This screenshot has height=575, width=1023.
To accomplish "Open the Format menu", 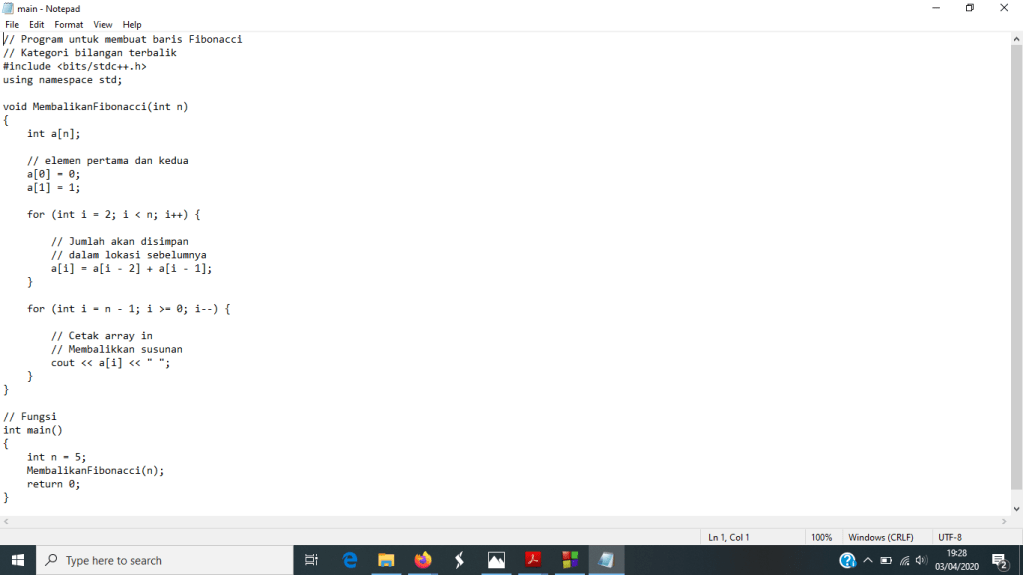I will [69, 25].
